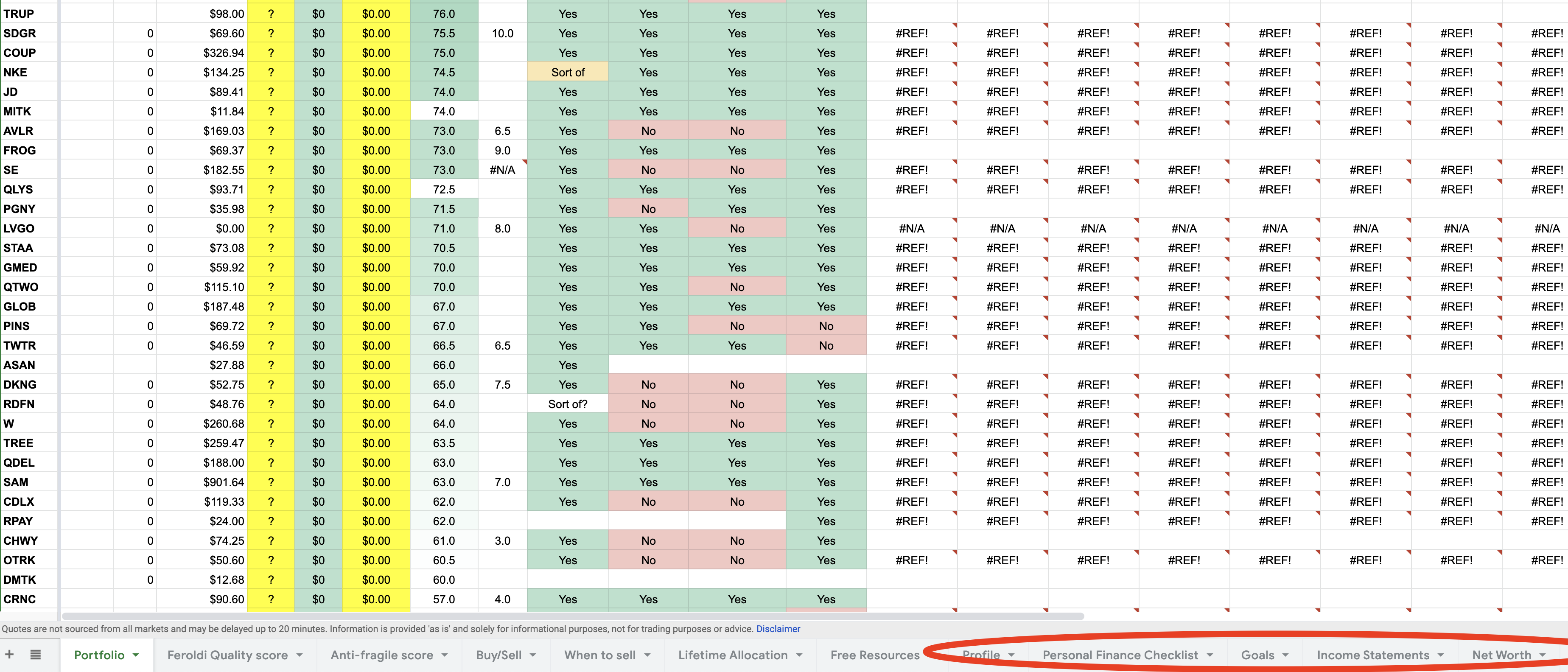
Task: Open Portfolio tab dropdown arrow
Action: pos(136,655)
